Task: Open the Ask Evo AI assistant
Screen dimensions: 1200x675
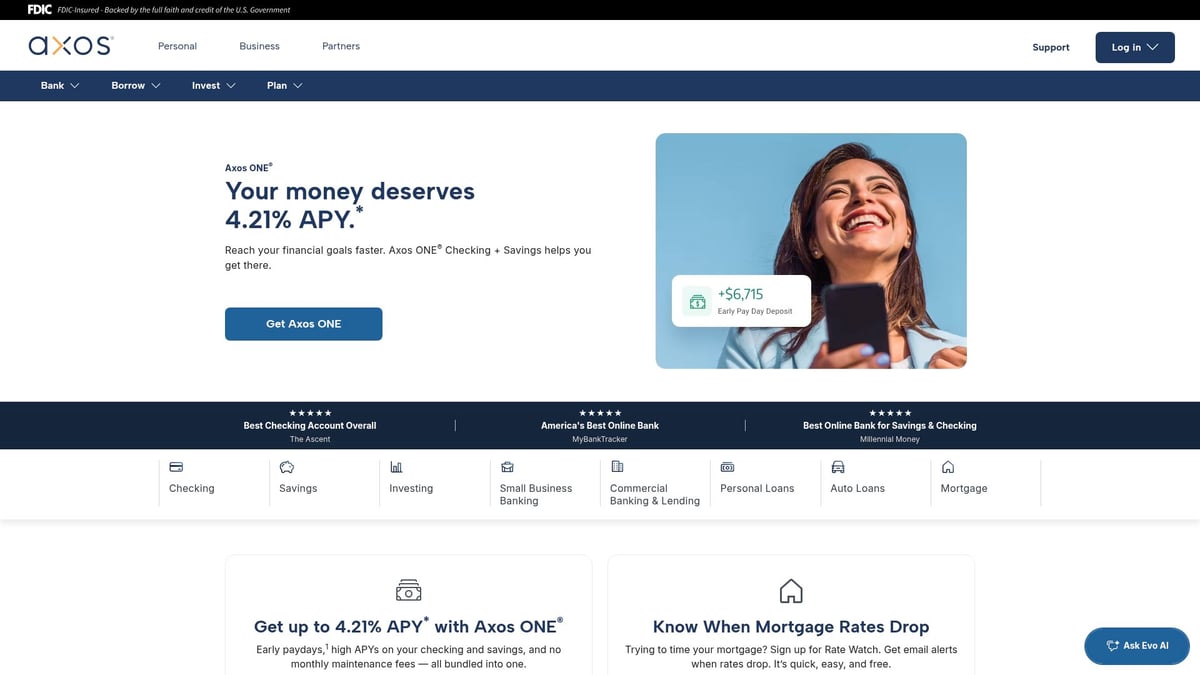Action: [1136, 646]
